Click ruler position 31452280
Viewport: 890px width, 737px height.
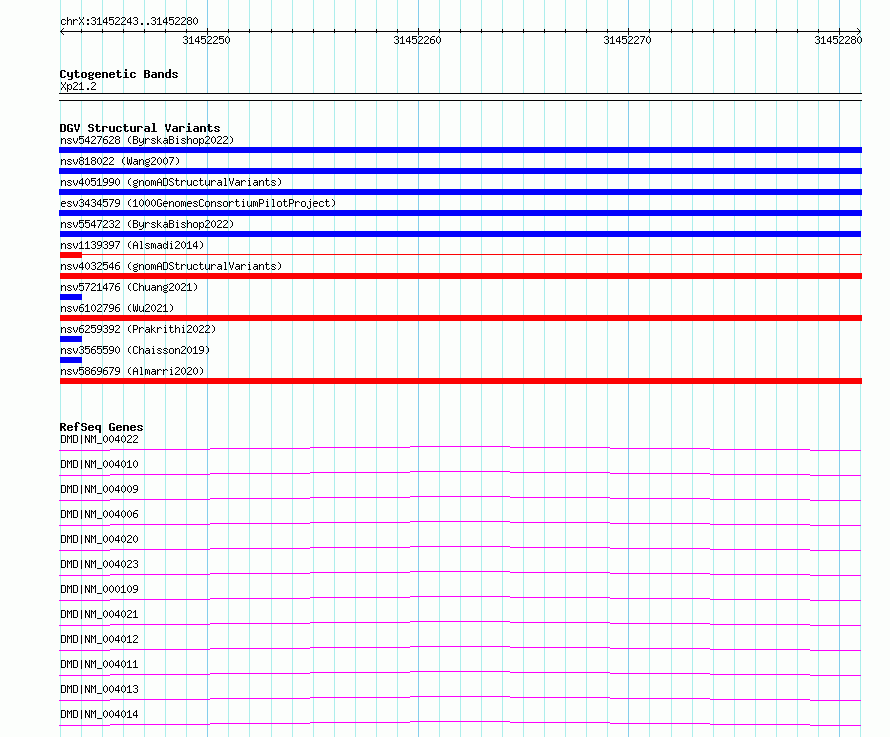[x=838, y=40]
